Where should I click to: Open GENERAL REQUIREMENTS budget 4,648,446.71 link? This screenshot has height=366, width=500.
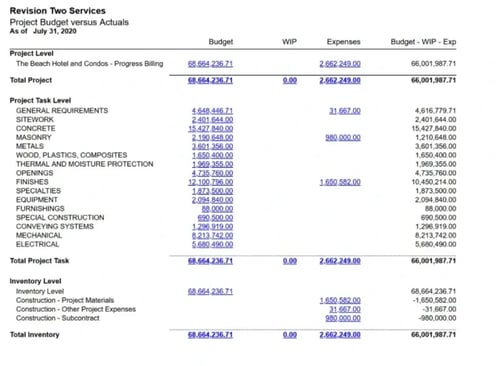click(x=212, y=111)
